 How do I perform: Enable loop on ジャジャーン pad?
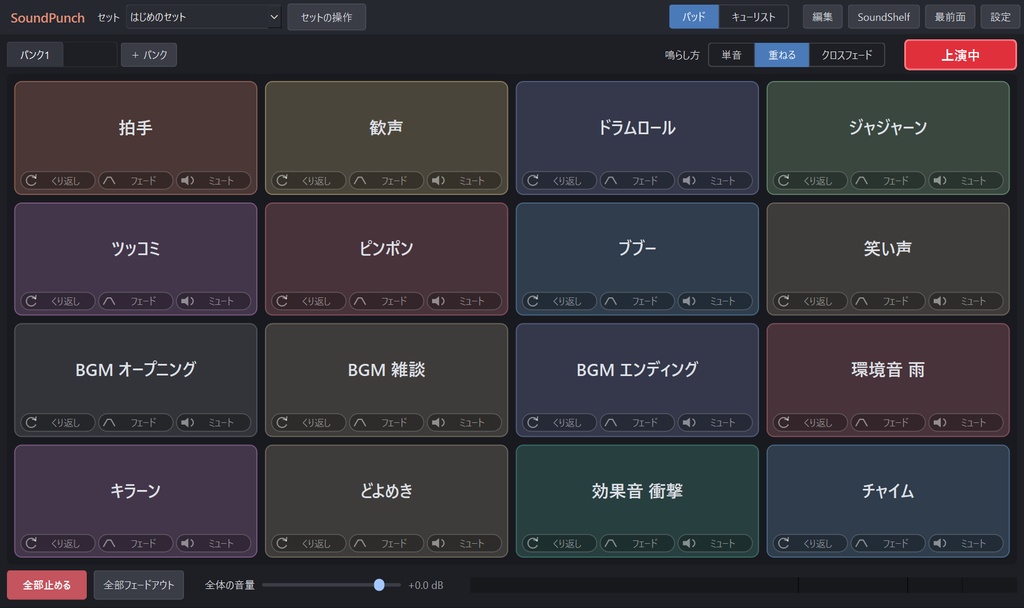pyautogui.click(x=810, y=180)
